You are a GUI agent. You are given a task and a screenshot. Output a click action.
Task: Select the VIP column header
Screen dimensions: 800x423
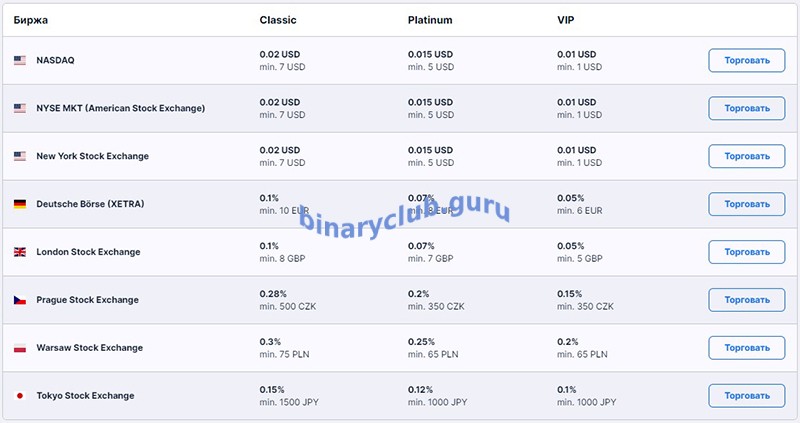567,20
